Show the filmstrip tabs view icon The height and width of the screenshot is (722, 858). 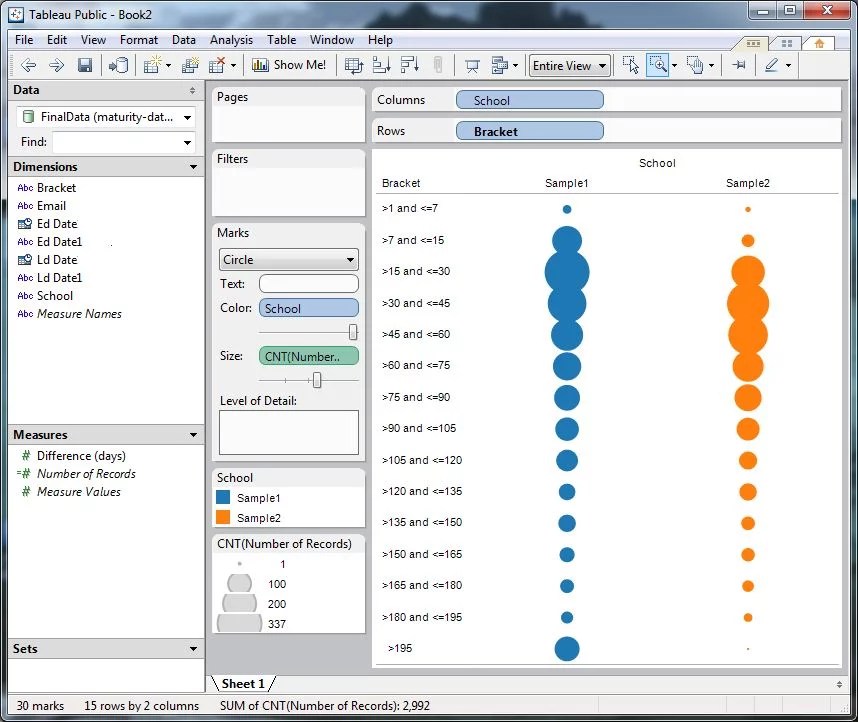tap(753, 43)
